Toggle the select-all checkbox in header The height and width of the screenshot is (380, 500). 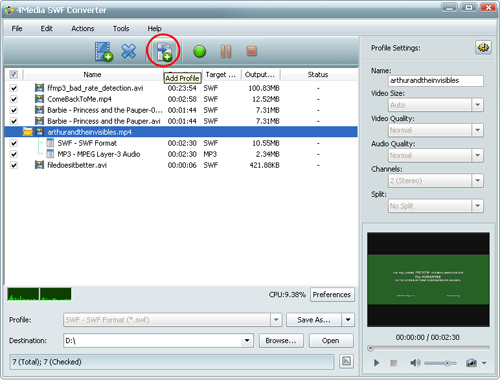14,74
